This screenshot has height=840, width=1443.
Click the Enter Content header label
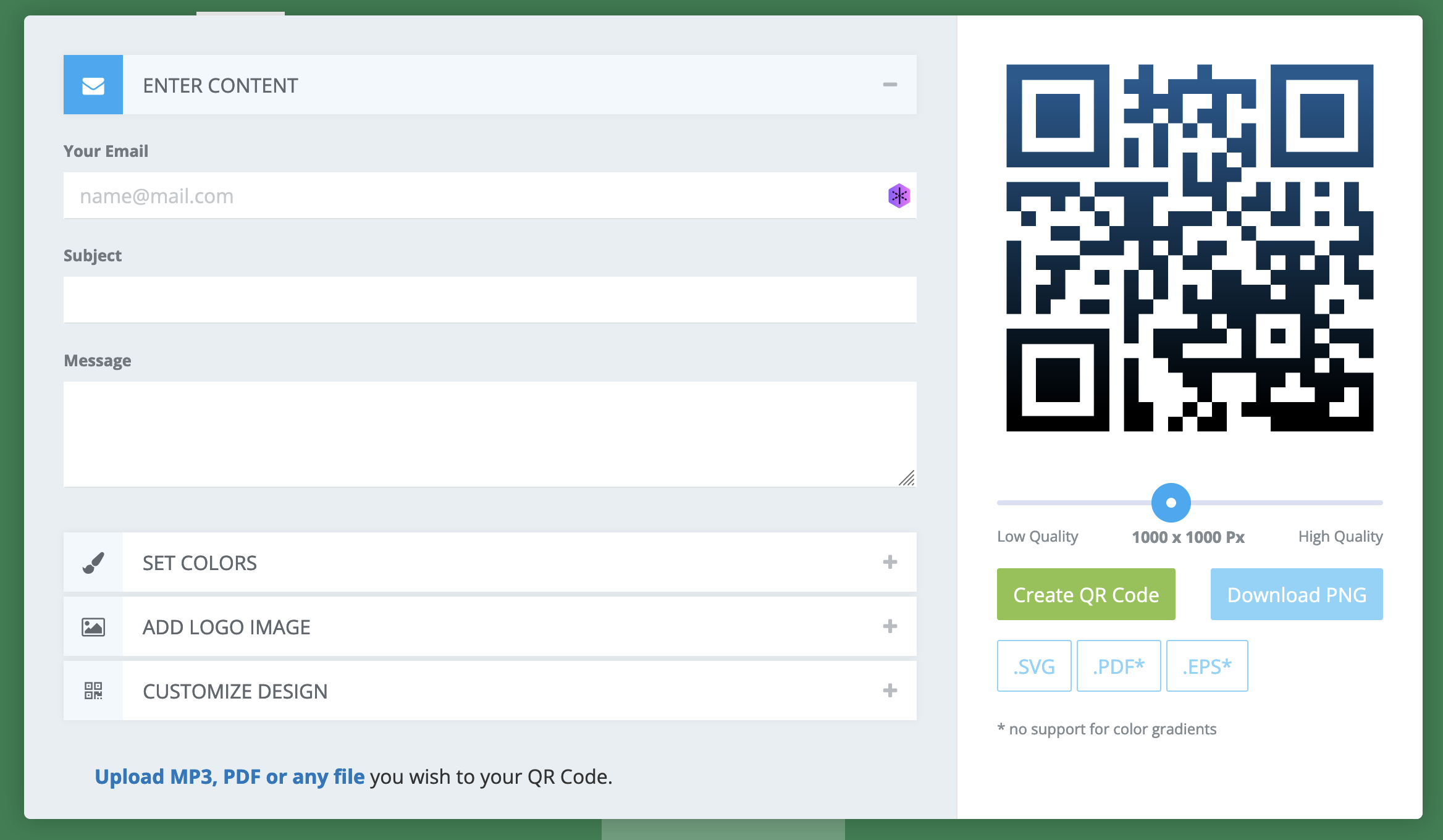pos(221,85)
